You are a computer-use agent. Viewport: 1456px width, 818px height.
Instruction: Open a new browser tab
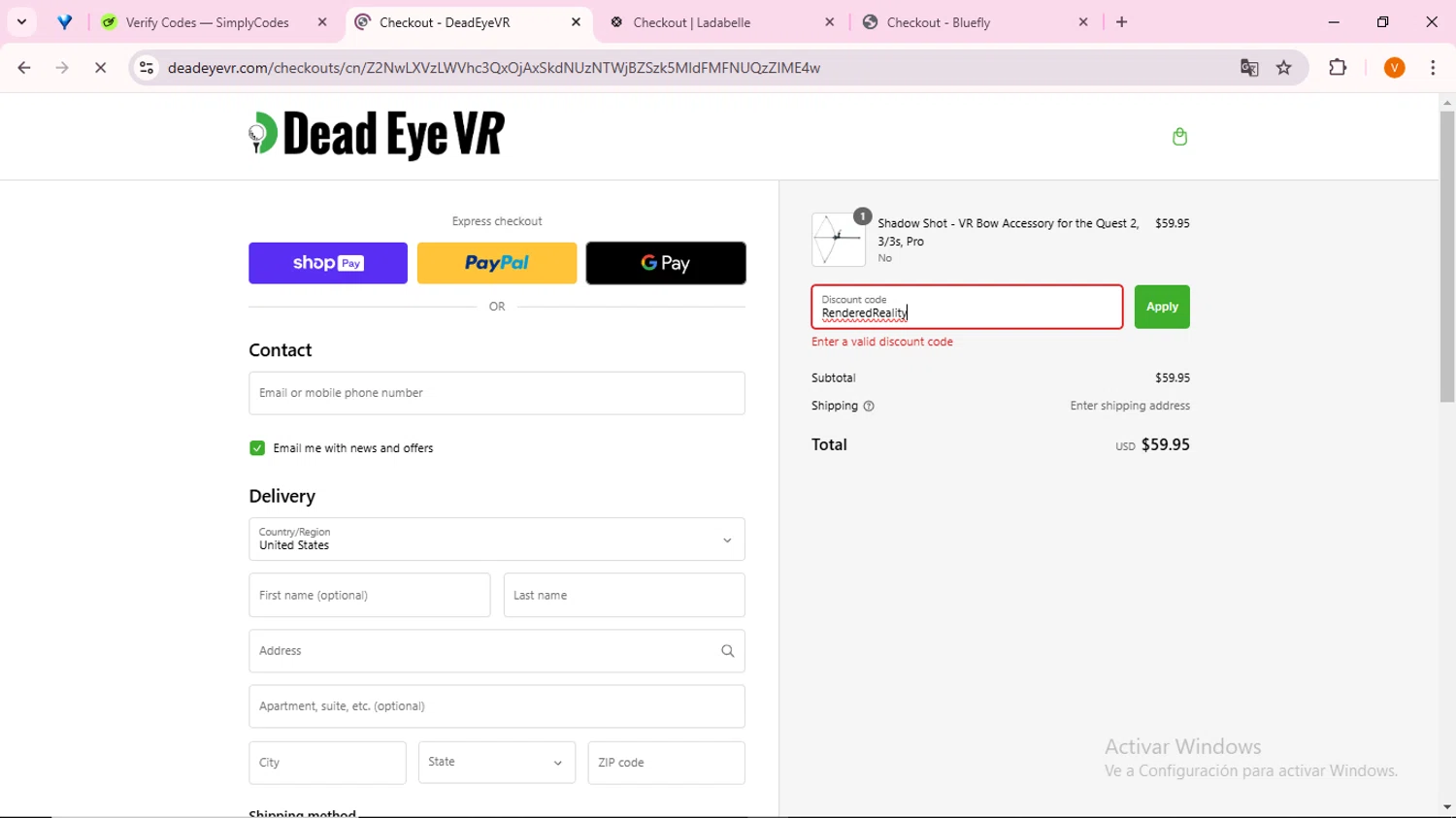(x=1122, y=21)
